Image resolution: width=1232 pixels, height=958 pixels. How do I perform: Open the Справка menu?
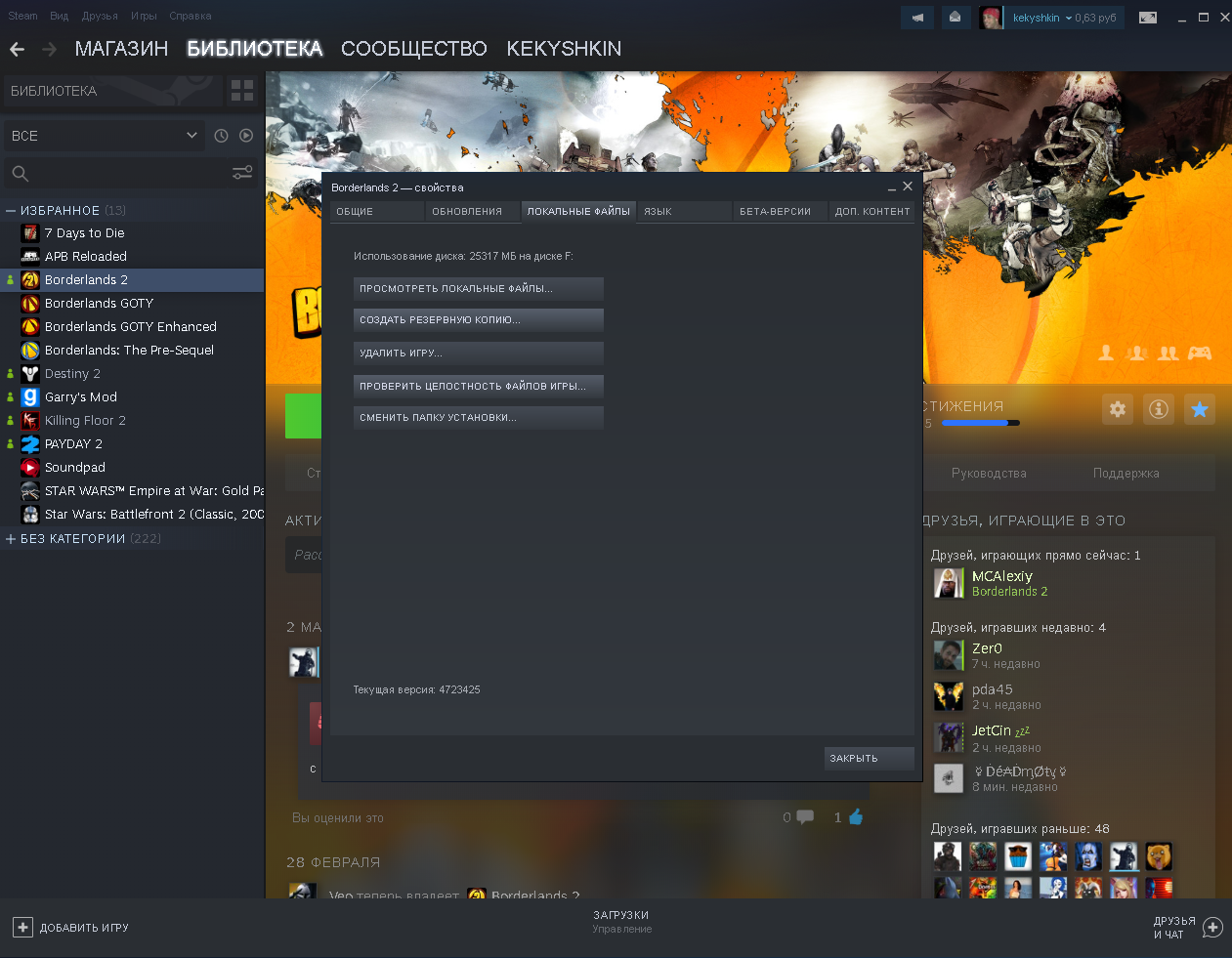[x=191, y=17]
